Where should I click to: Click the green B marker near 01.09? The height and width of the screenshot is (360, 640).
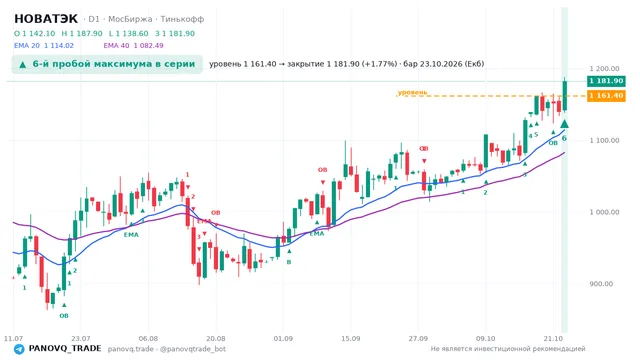289,262
